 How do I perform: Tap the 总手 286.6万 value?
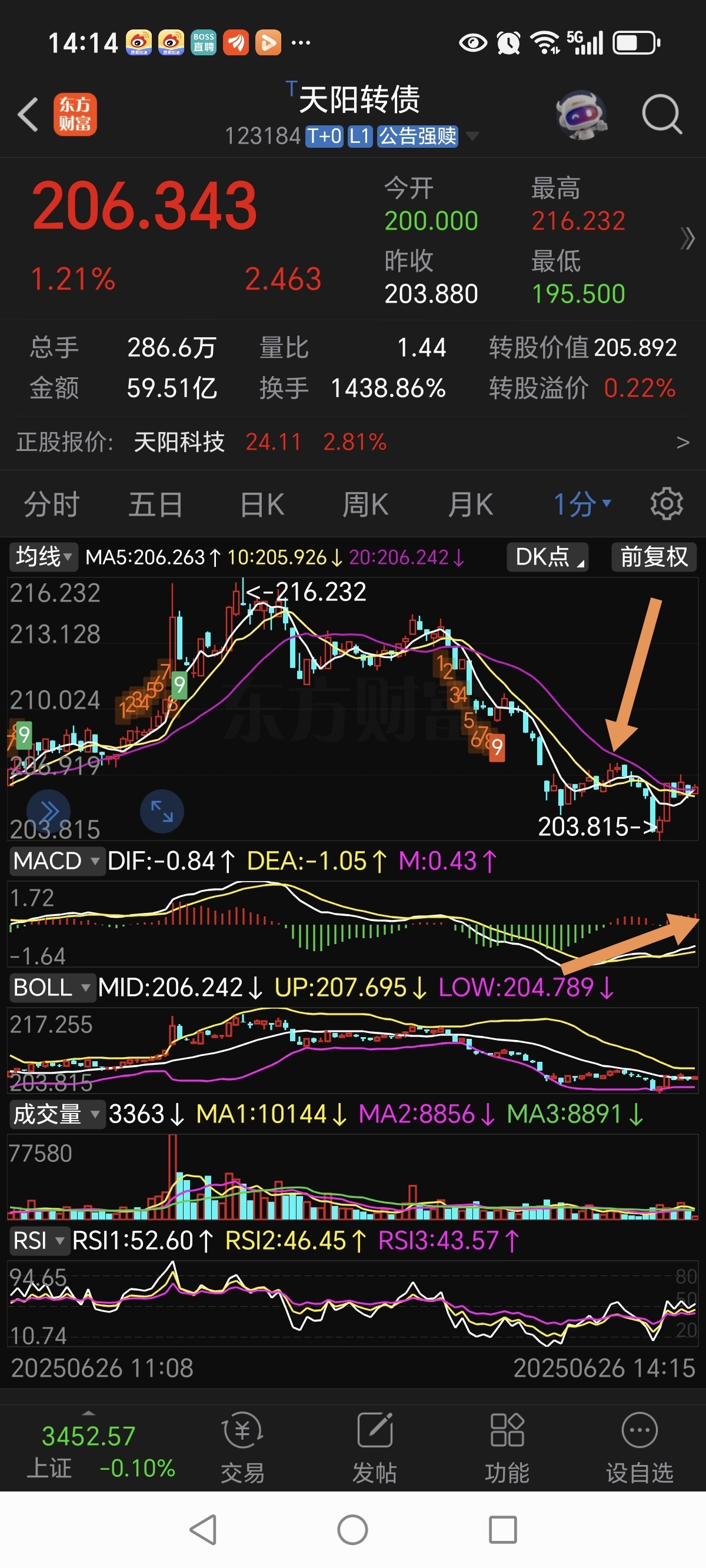(x=172, y=348)
